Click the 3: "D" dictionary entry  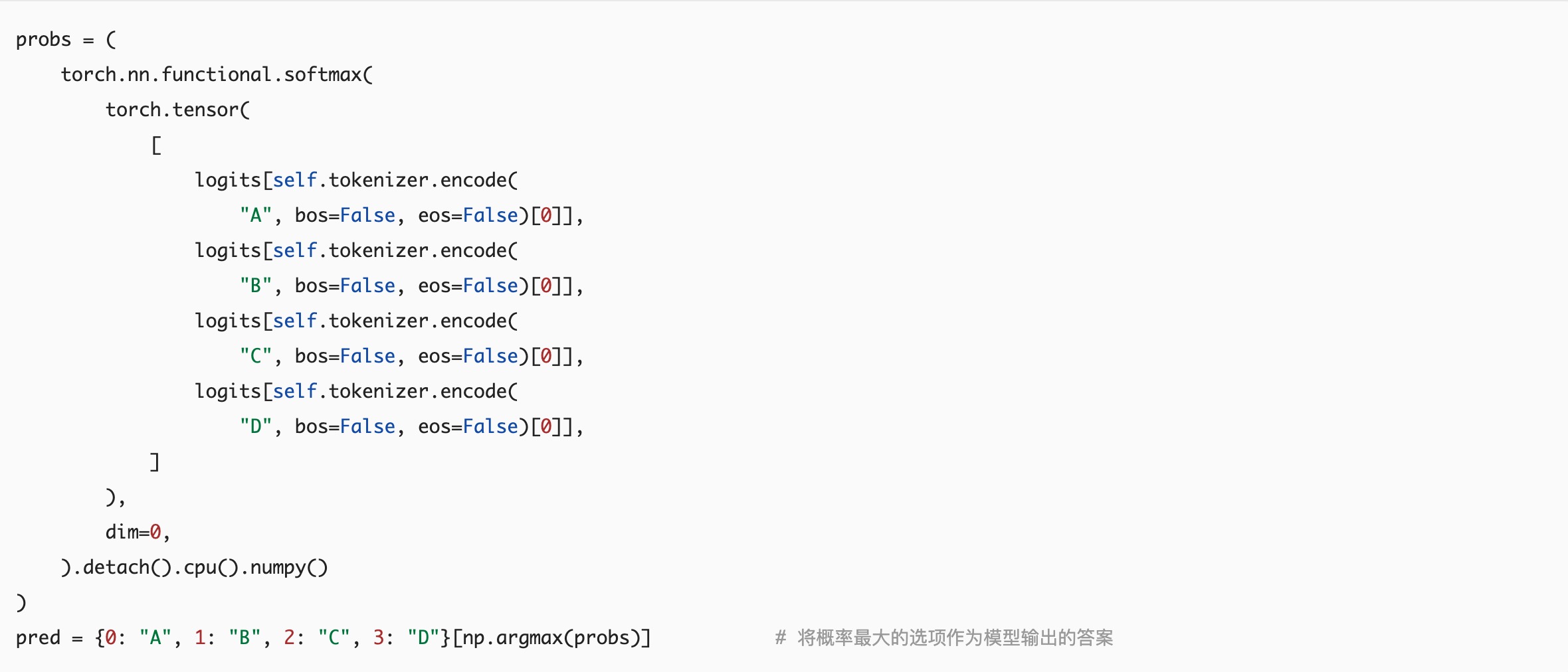point(402,637)
